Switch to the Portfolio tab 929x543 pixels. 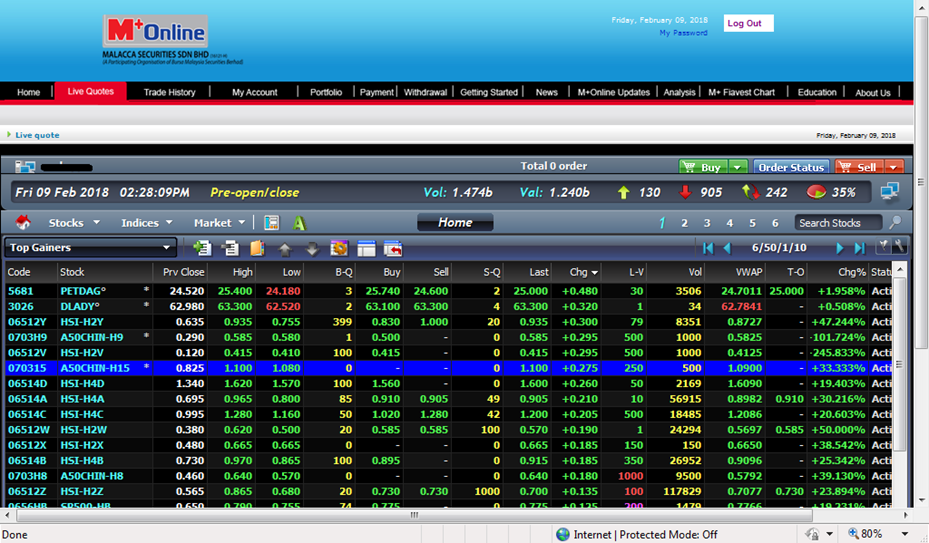(x=326, y=92)
